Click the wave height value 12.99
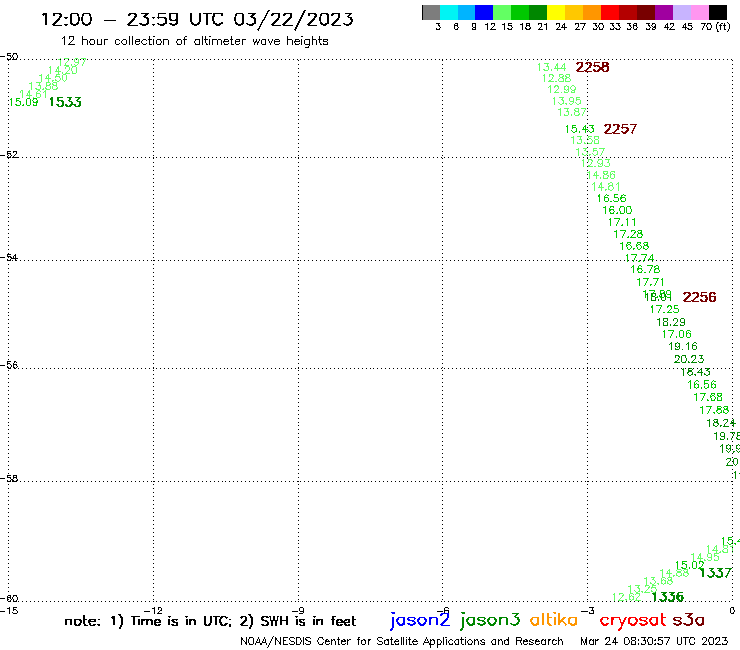Image resolution: width=740 pixels, height=650 pixels. [562, 90]
